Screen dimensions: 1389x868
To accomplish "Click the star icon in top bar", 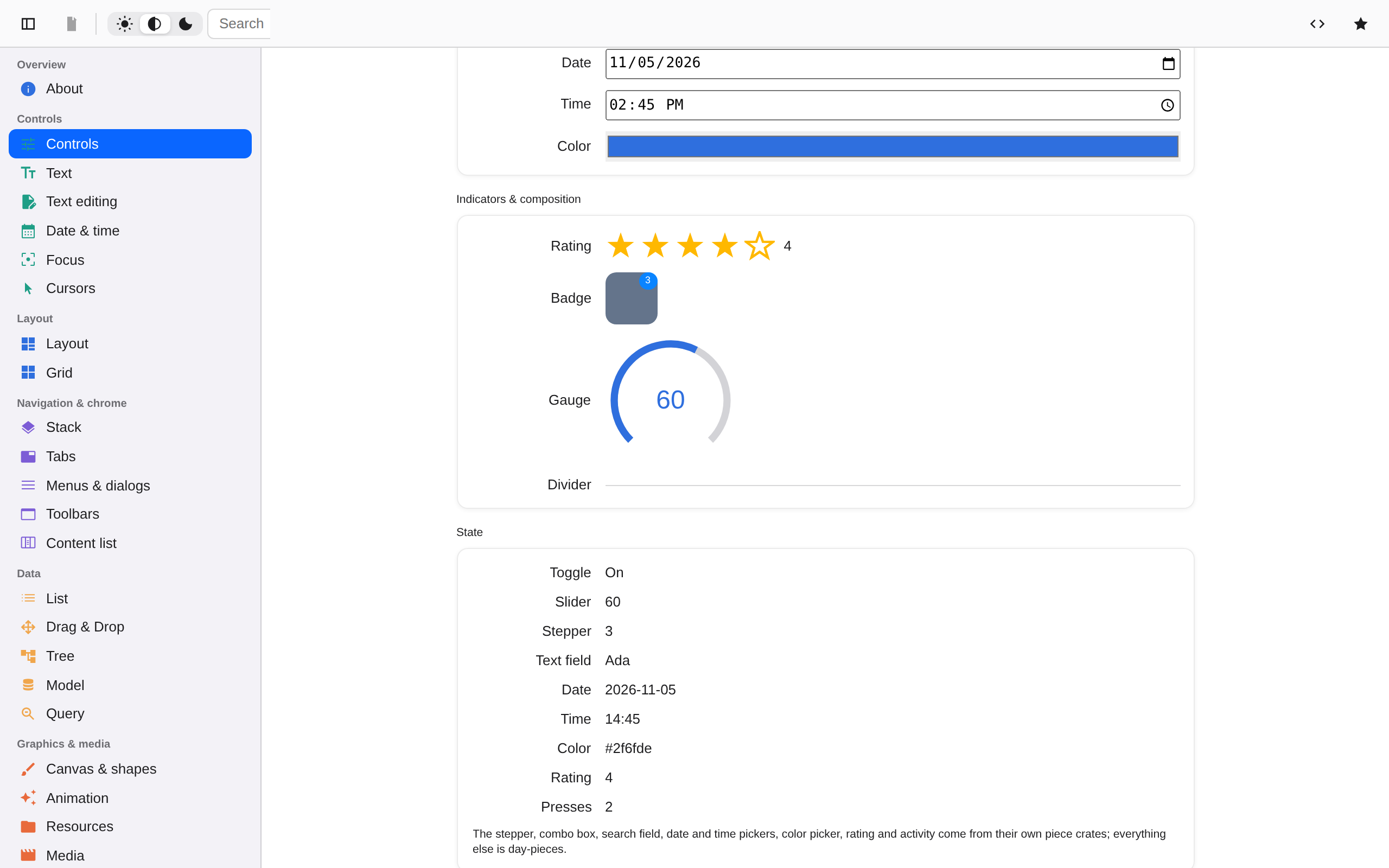I will point(1360,23).
